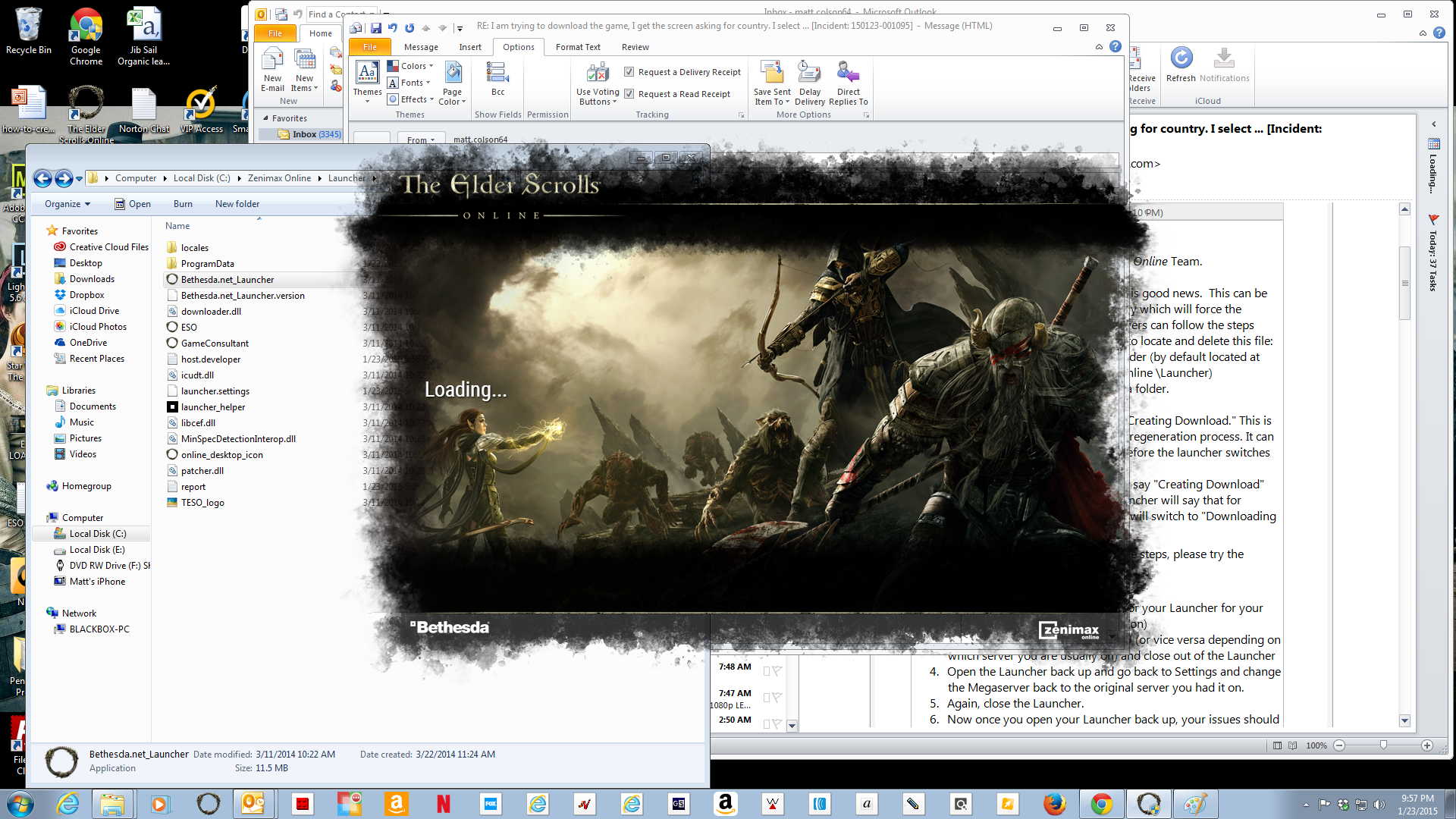Select Local Disk (E:) in navigation tree
1456x819 pixels.
pyautogui.click(x=97, y=550)
